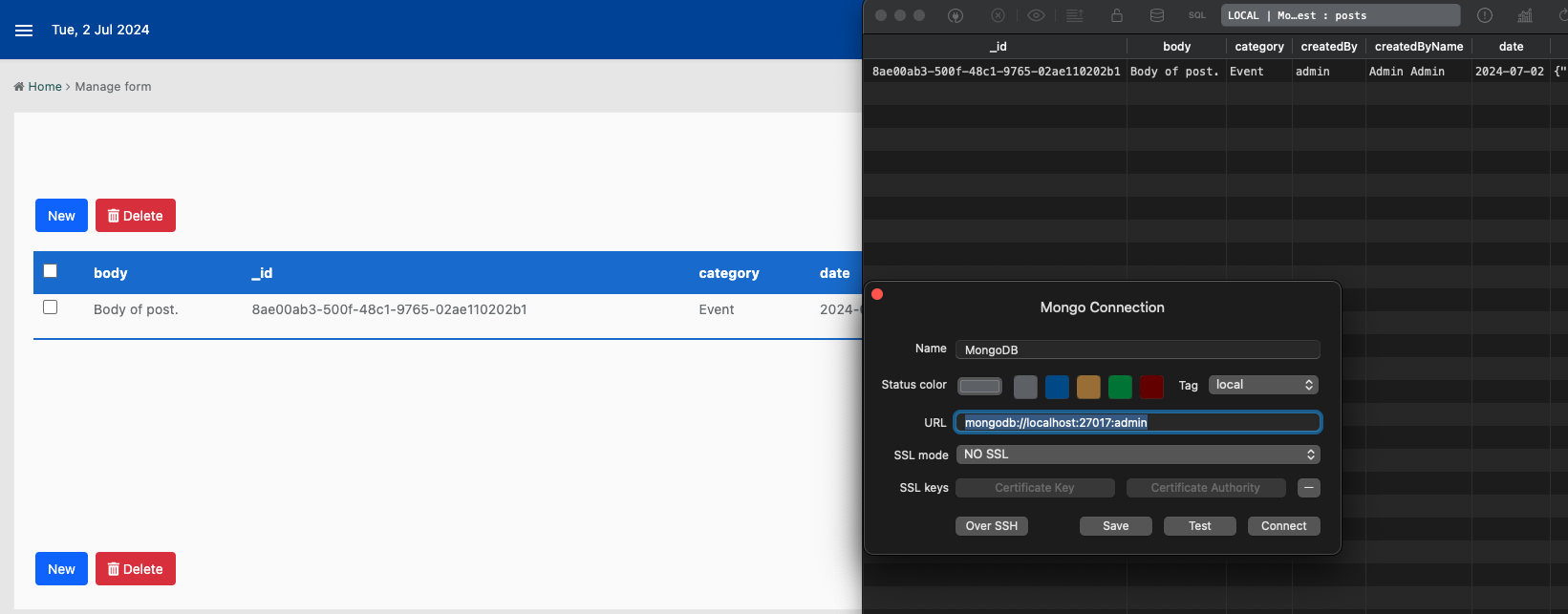Click the eye preview icon in toolbar
Image resolution: width=1568 pixels, height=614 pixels.
point(1036,15)
